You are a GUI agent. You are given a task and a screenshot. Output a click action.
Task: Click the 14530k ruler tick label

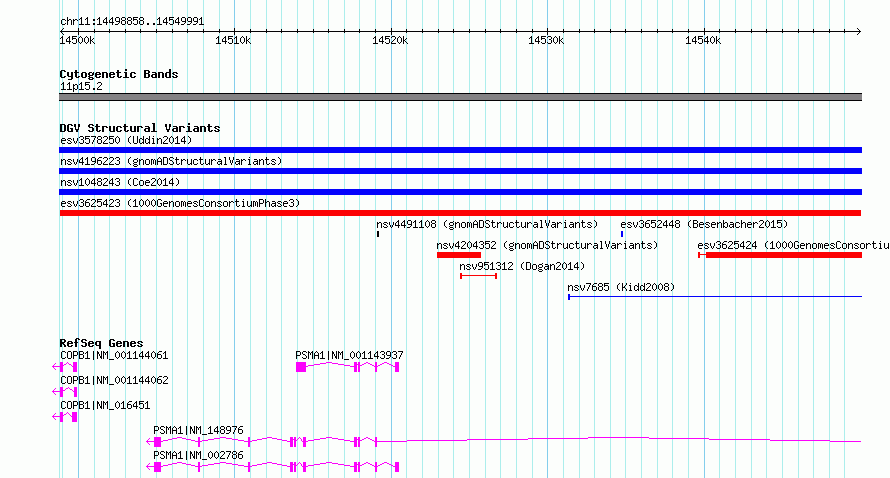(x=546, y=41)
